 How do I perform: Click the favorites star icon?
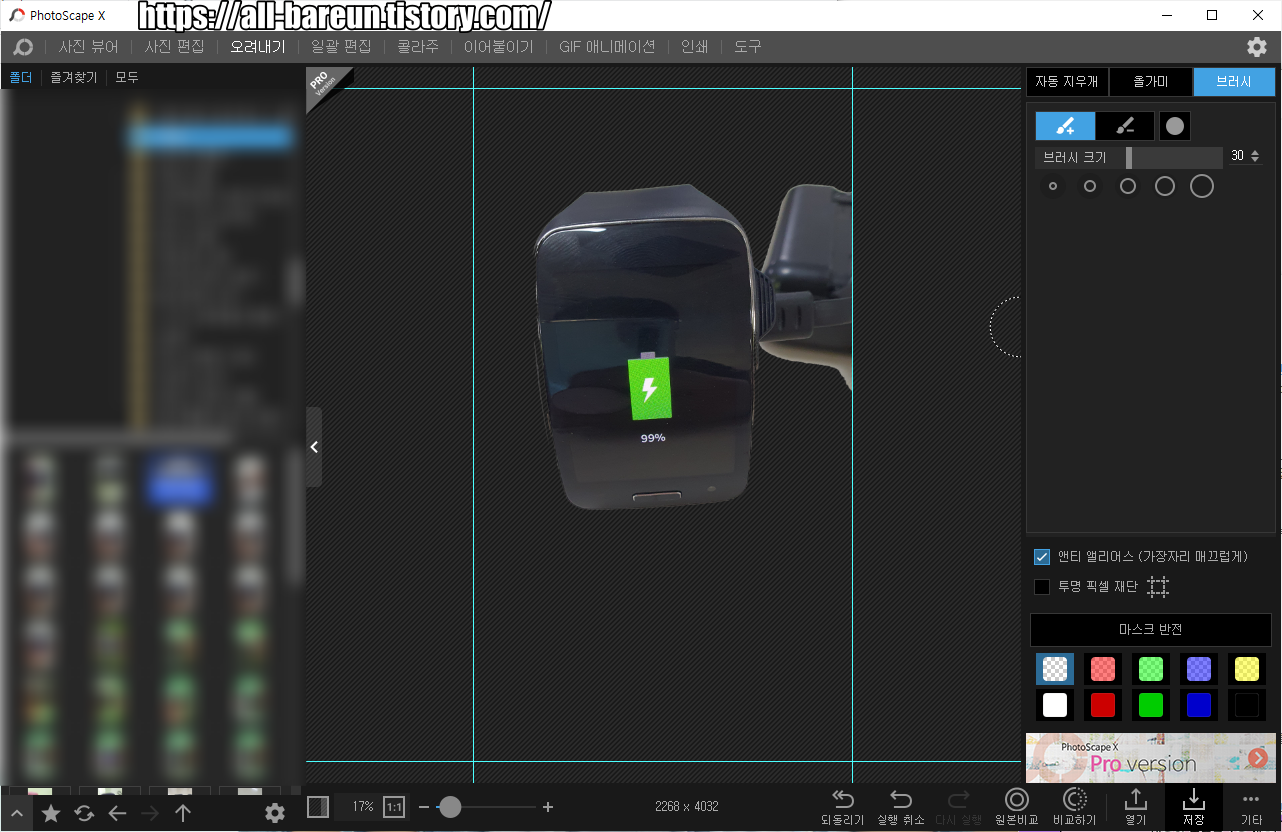coord(51,814)
